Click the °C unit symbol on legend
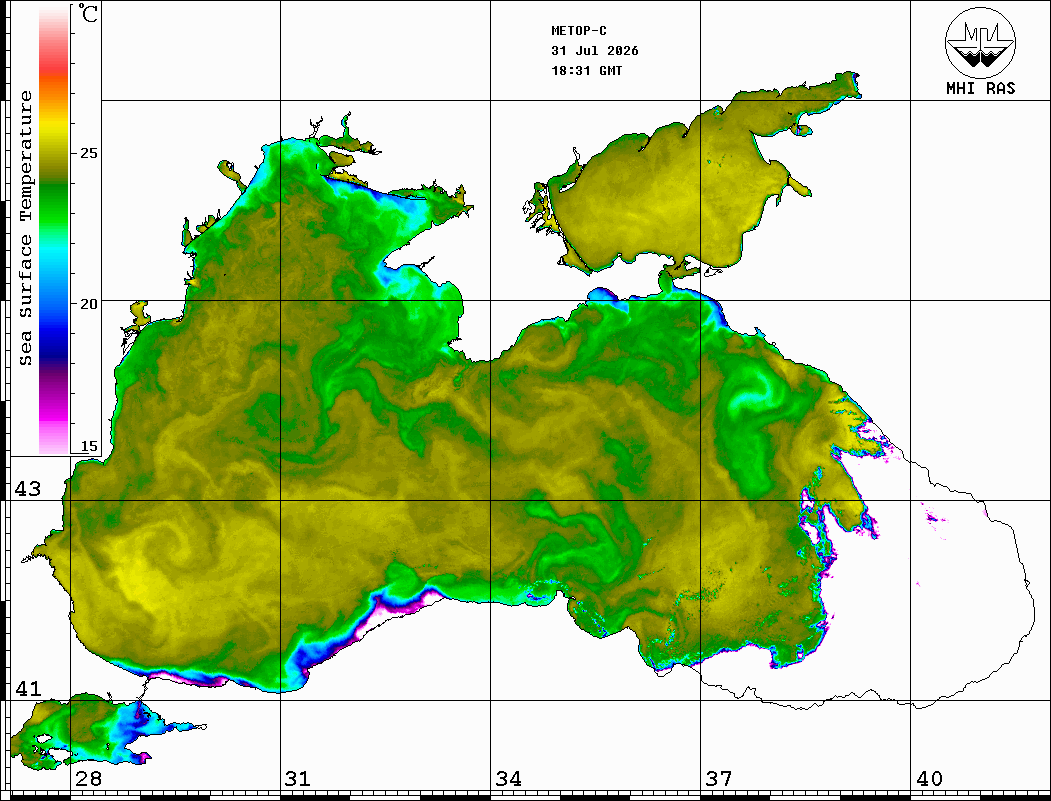 (88, 13)
